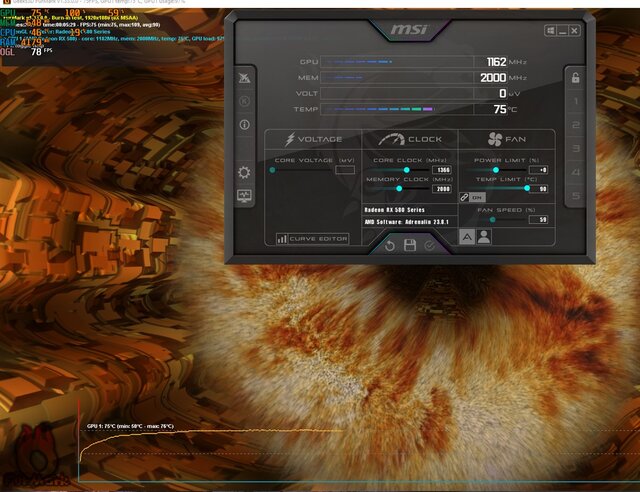Screen dimensions: 640x492
Task: Click the core clock slider handle
Action: coord(405,170)
